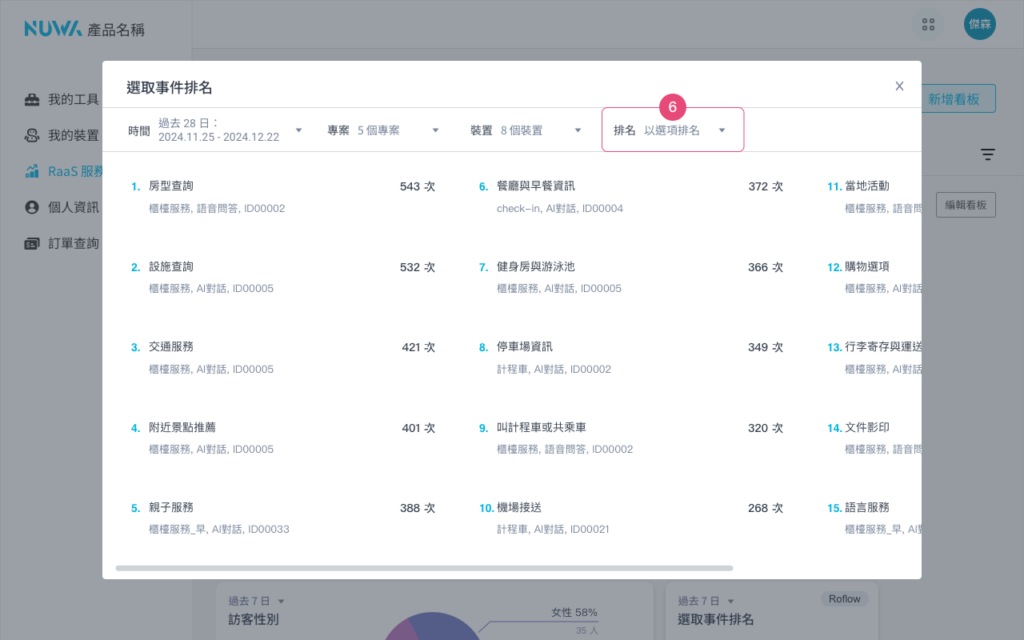Select ranking item 購物選項
1024x640 pixels.
867,266
